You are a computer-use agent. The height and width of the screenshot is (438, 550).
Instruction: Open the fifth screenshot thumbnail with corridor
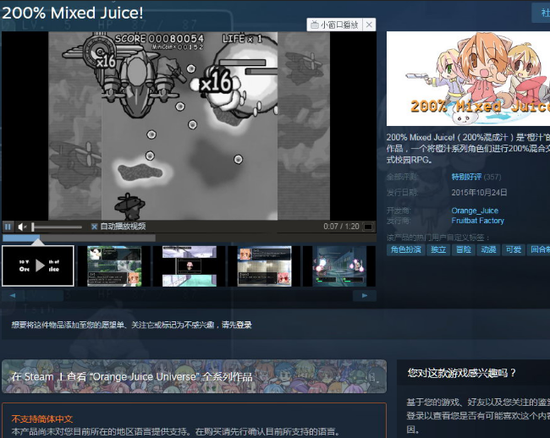point(340,266)
